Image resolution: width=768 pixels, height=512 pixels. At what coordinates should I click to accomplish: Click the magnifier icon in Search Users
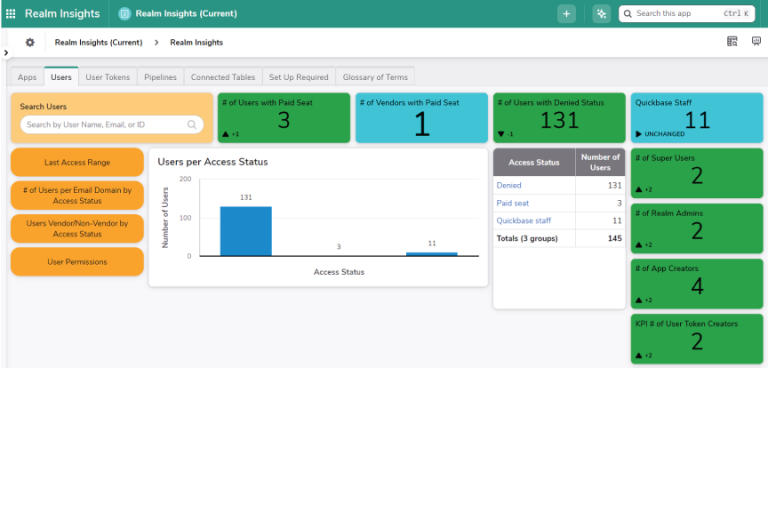point(192,125)
